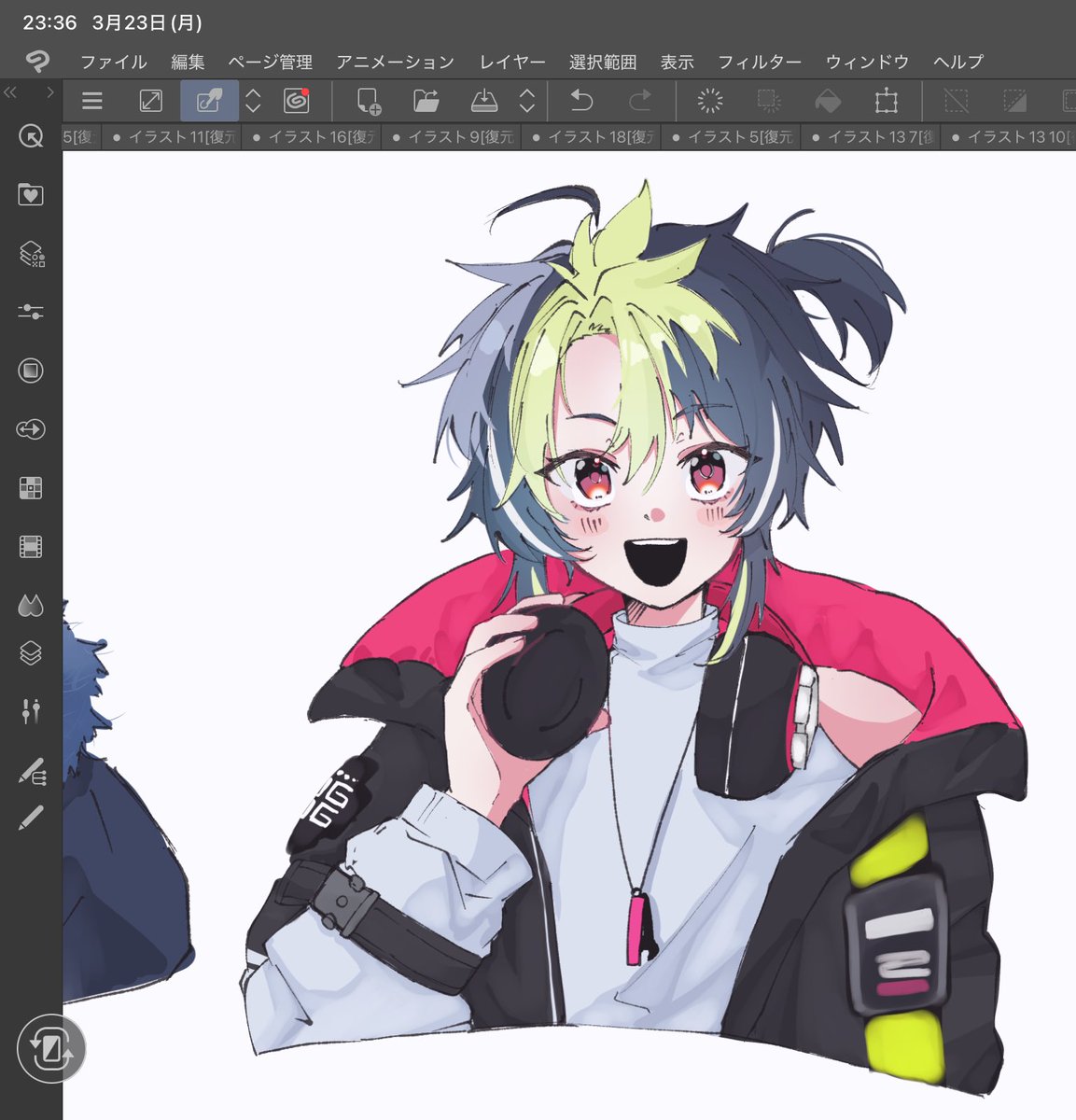Image resolution: width=1076 pixels, height=1120 pixels.
Task: Open the hamburger menu in command bar
Action: 91,101
